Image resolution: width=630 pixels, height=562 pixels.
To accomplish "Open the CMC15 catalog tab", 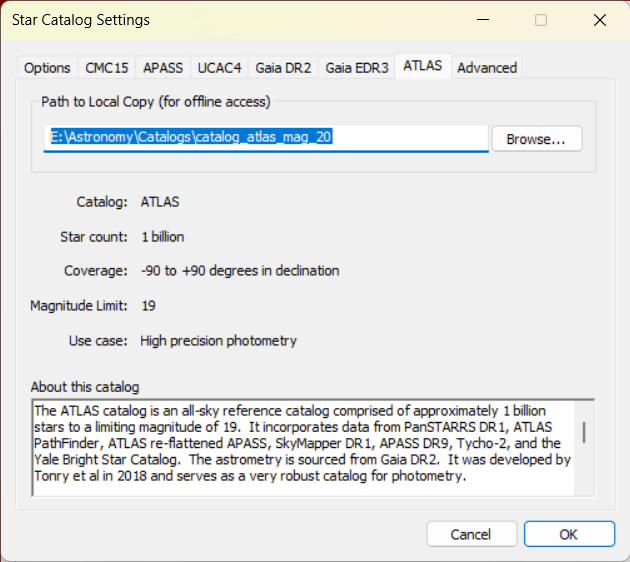I will click(106, 67).
